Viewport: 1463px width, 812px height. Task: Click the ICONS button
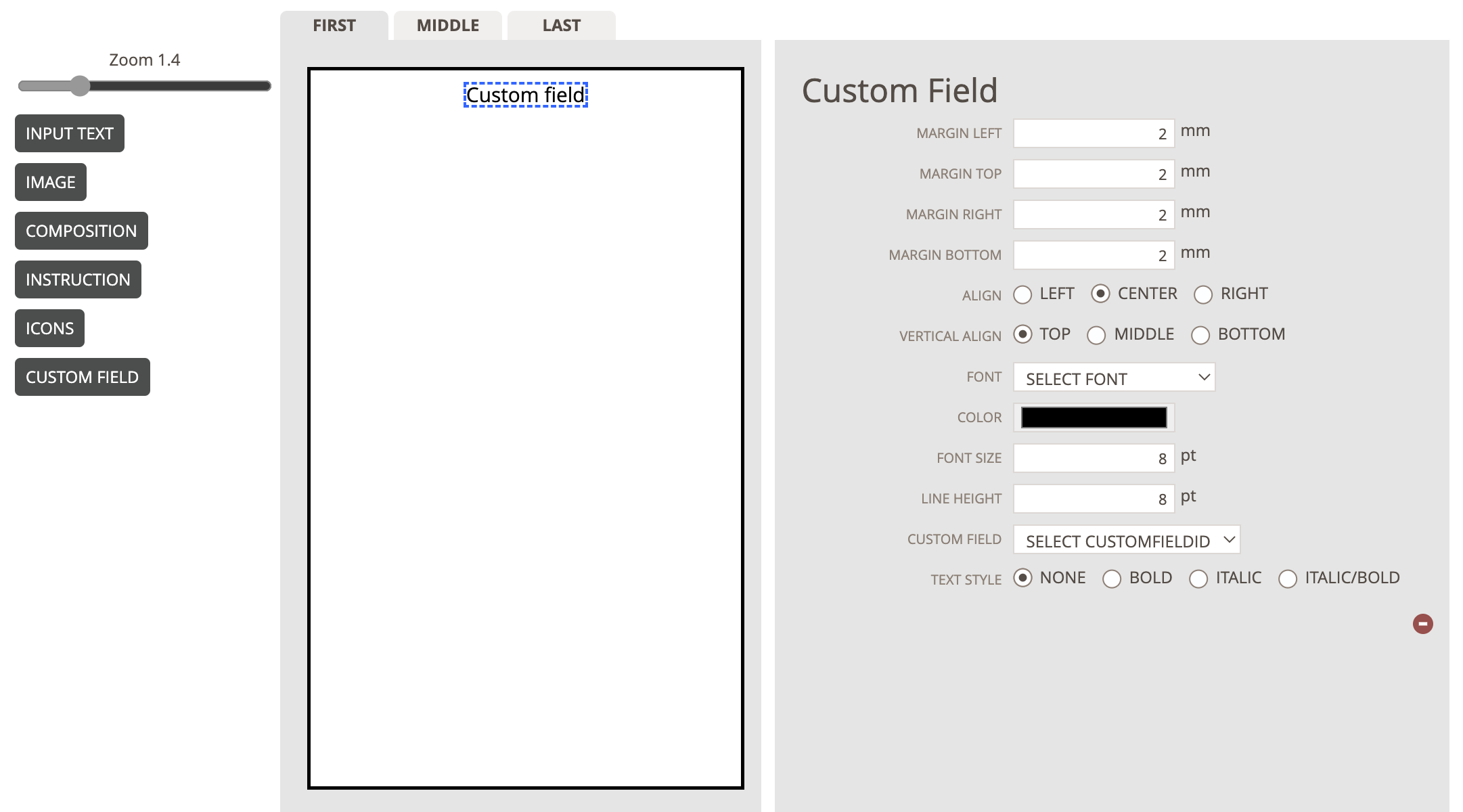[x=49, y=328]
